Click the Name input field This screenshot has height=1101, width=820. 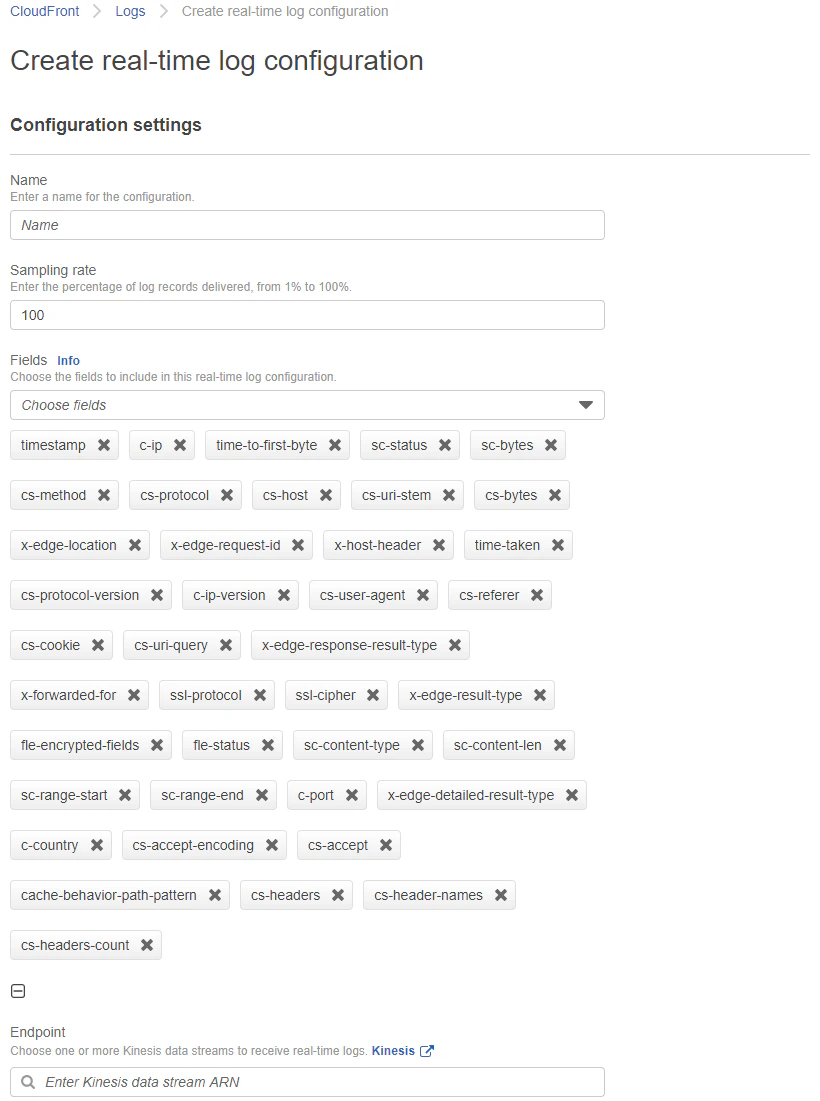coord(307,224)
